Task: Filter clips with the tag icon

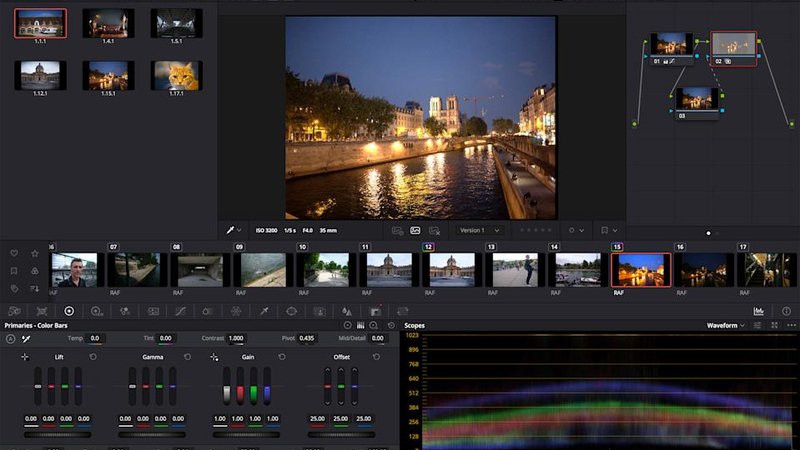Action: pyautogui.click(x=14, y=289)
